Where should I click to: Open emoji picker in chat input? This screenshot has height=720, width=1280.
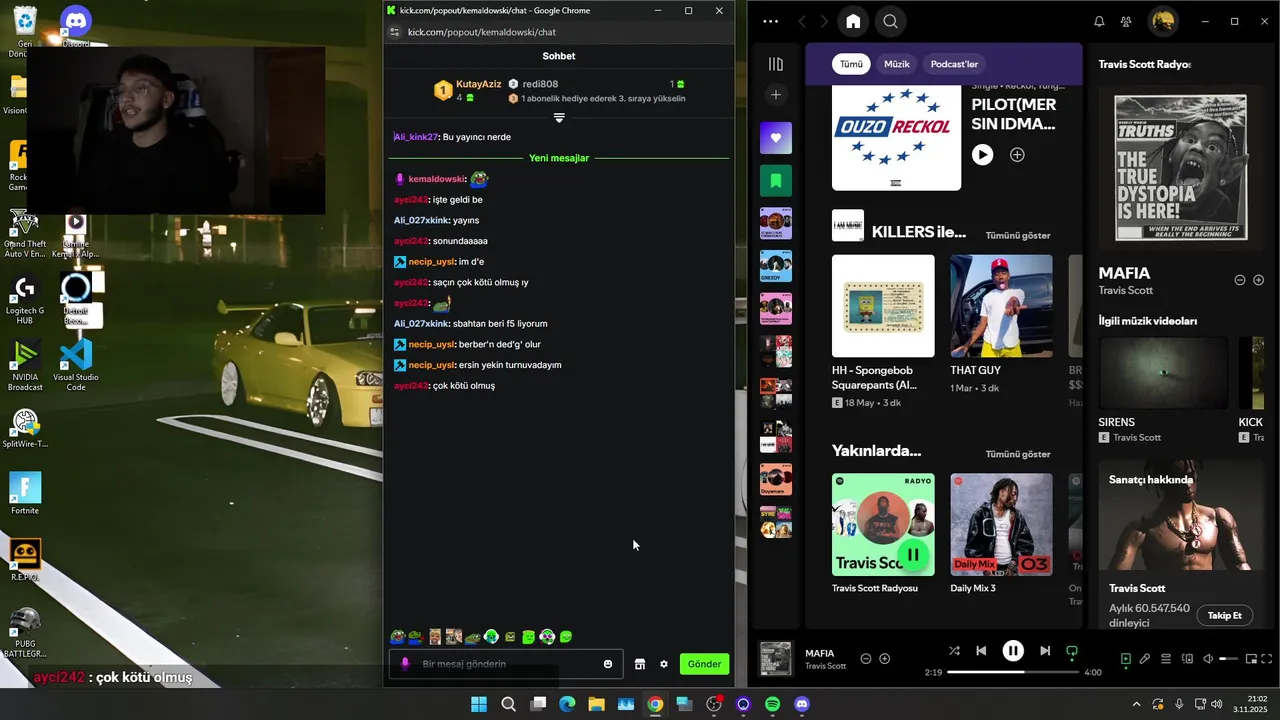[x=608, y=664]
